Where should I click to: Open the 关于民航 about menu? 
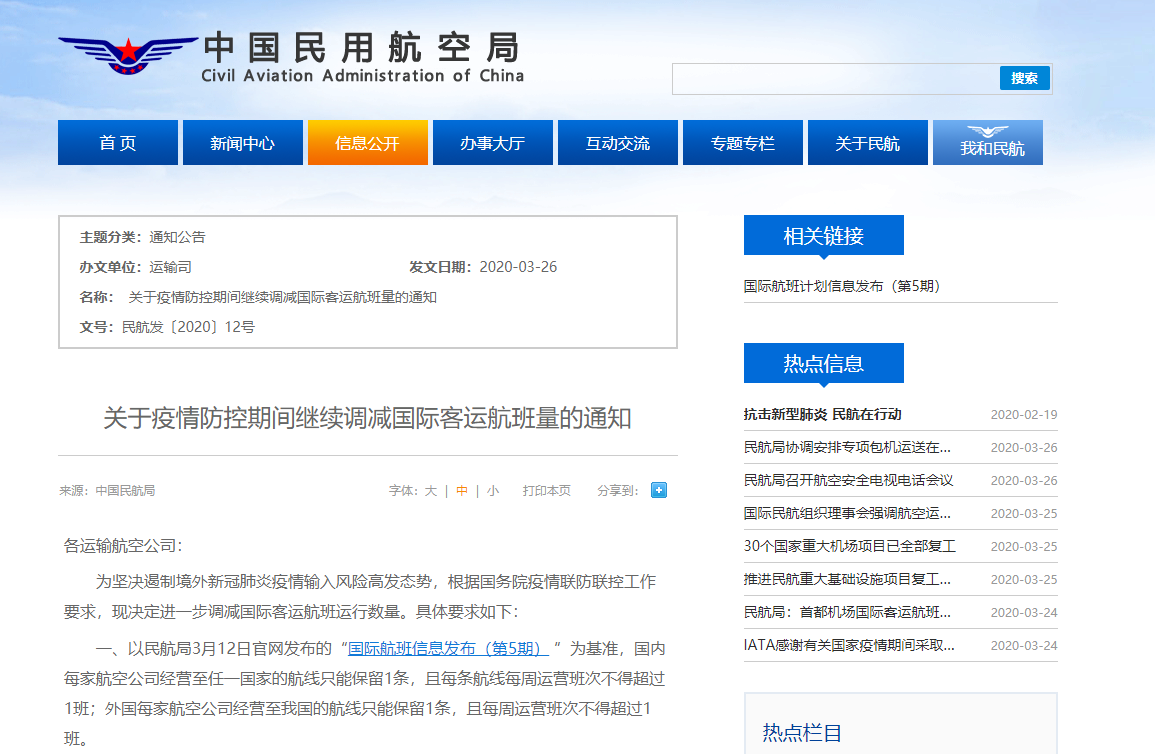click(x=868, y=143)
